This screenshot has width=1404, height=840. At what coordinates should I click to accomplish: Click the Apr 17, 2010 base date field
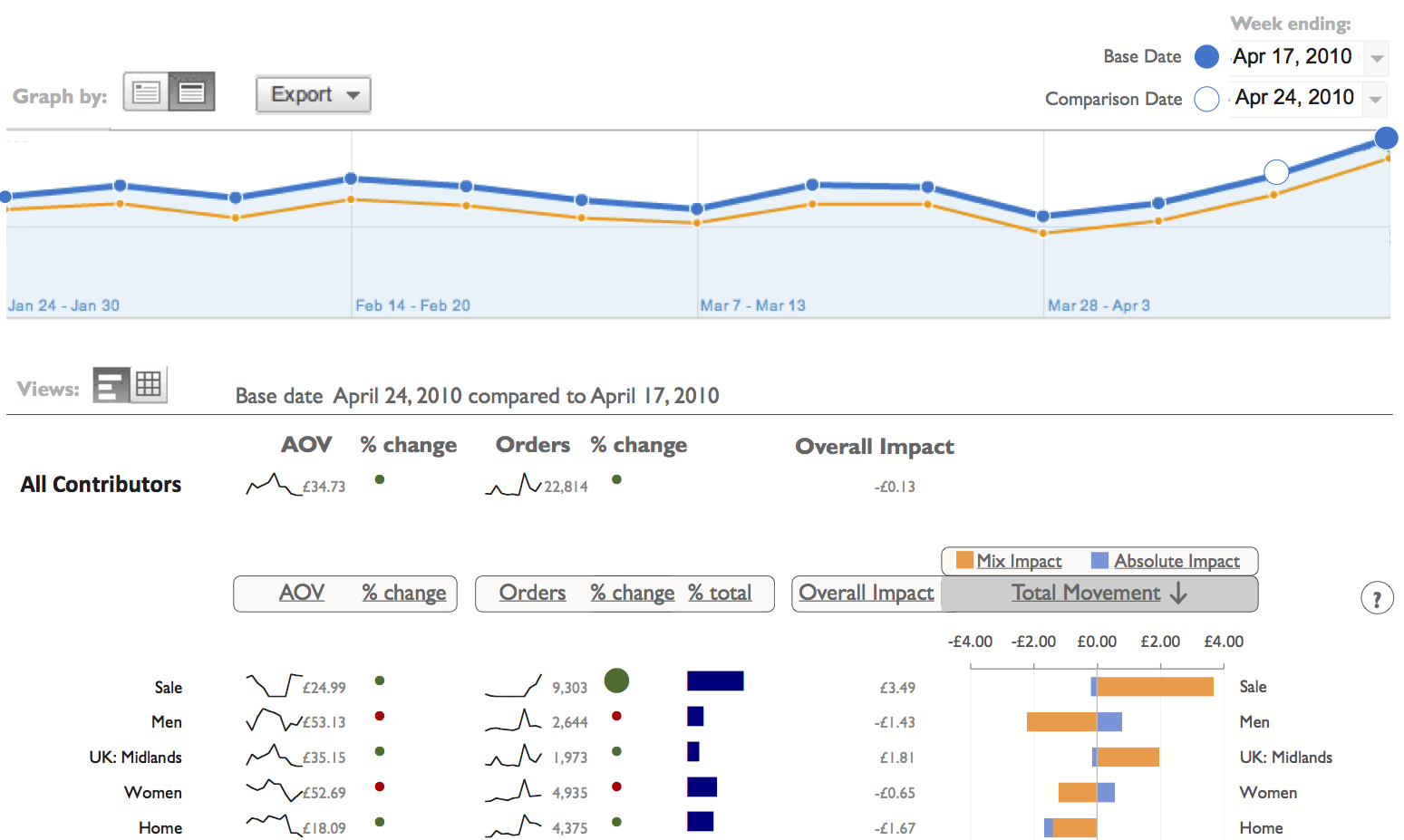tap(1293, 56)
